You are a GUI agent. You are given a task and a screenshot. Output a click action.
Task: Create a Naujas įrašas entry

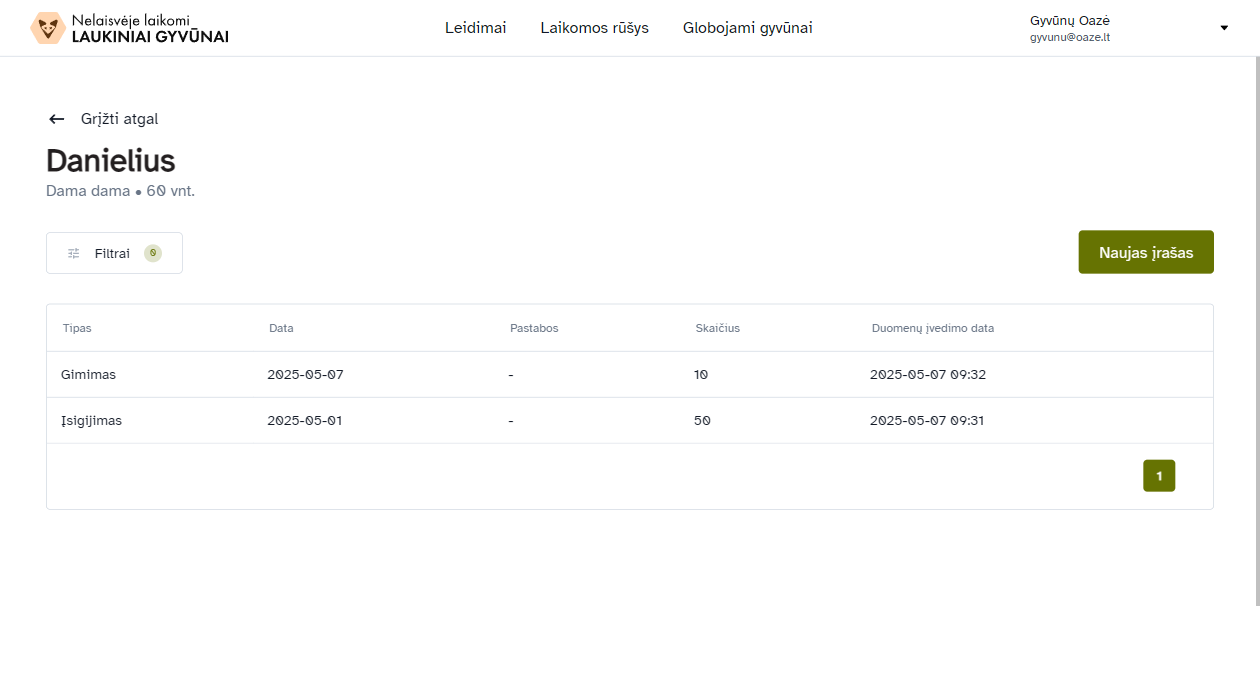point(1146,252)
